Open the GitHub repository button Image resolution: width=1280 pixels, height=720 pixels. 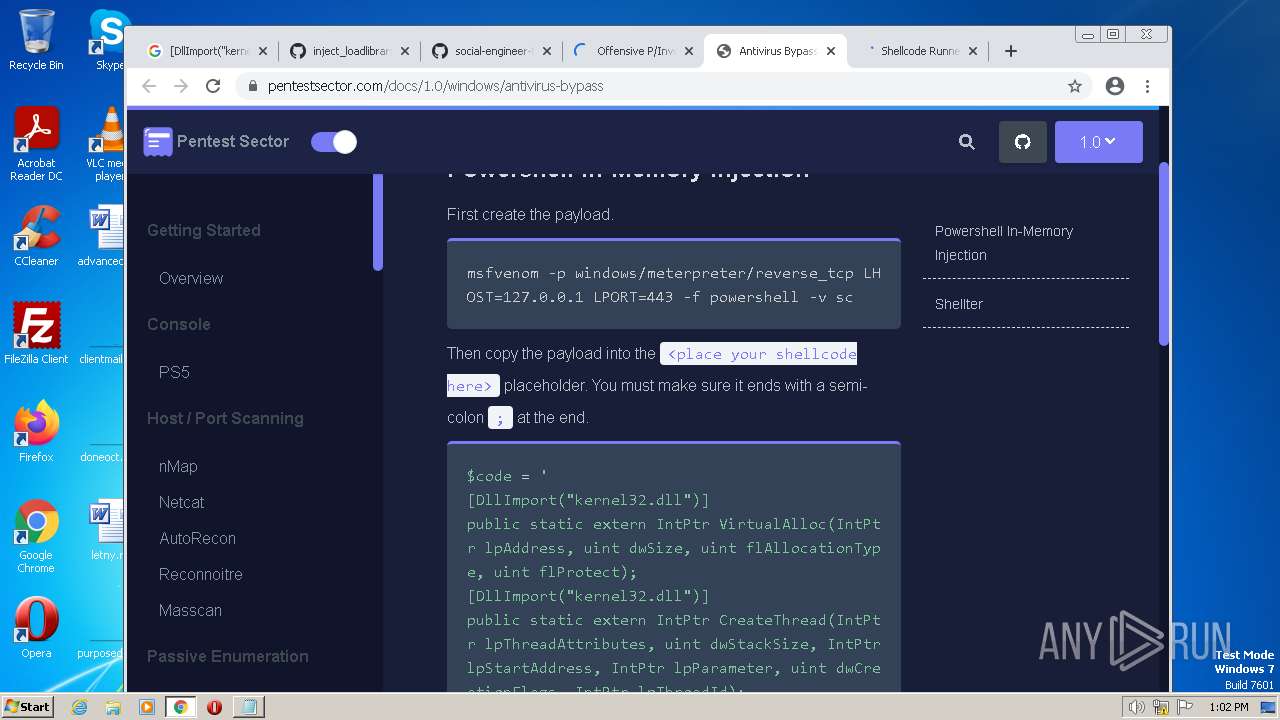[x=1022, y=142]
